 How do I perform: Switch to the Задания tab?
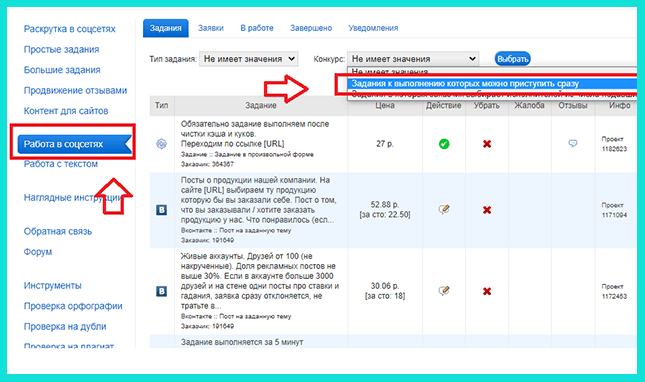coord(166,28)
